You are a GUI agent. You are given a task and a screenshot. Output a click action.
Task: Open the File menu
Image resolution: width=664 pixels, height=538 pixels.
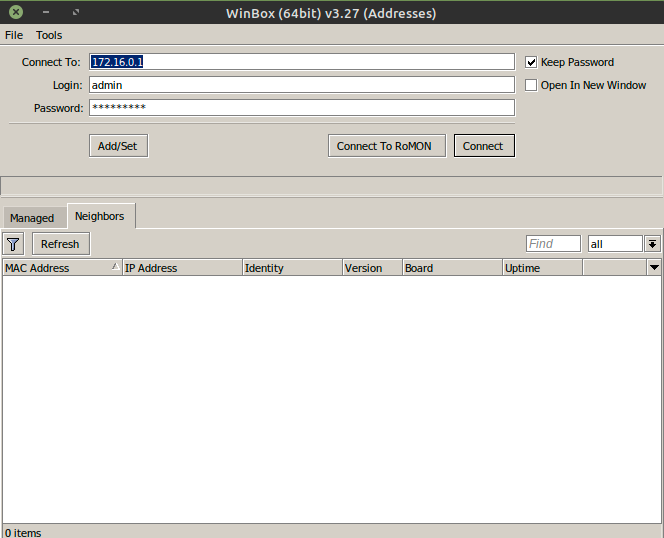[x=14, y=35]
